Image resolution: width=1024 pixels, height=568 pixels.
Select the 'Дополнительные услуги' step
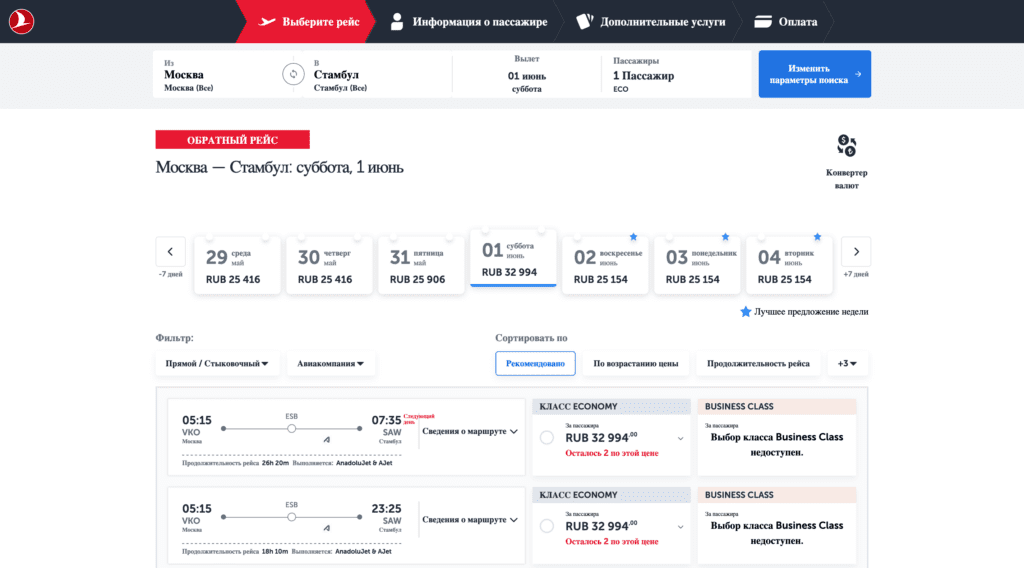[650, 22]
